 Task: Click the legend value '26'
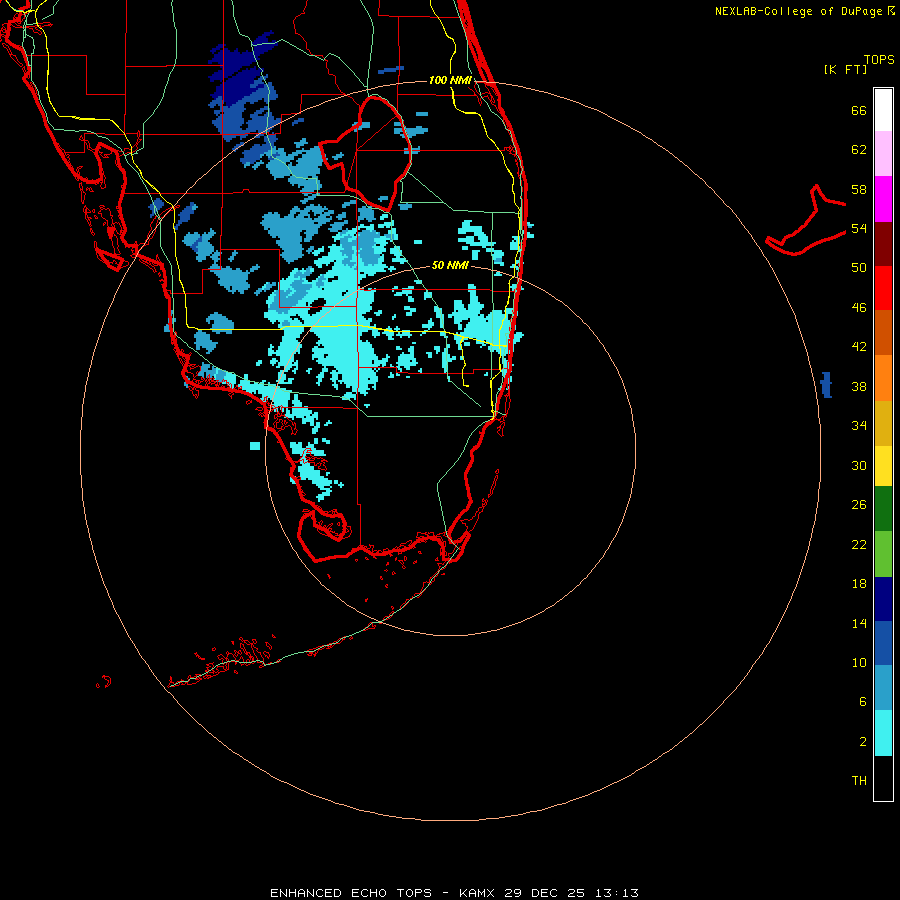point(859,505)
